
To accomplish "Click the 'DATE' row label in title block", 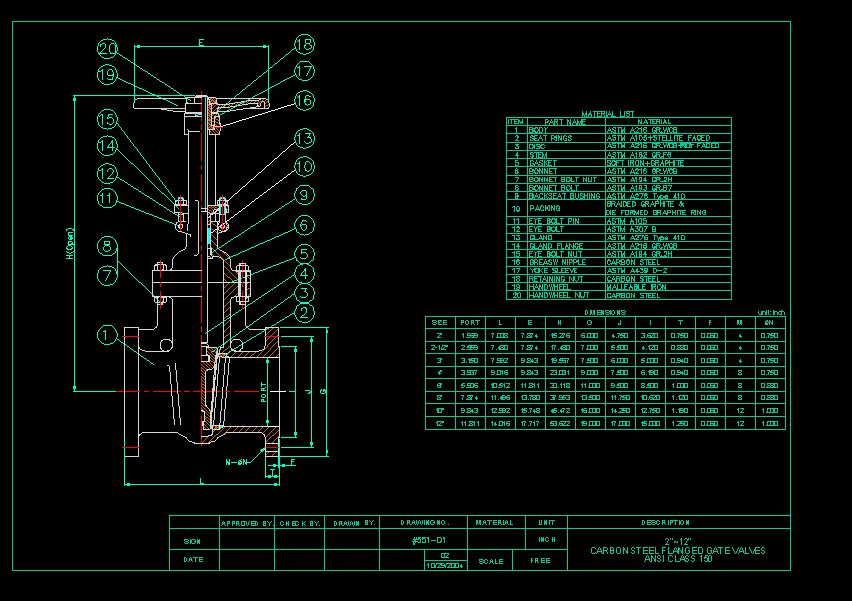I will (x=193, y=559).
